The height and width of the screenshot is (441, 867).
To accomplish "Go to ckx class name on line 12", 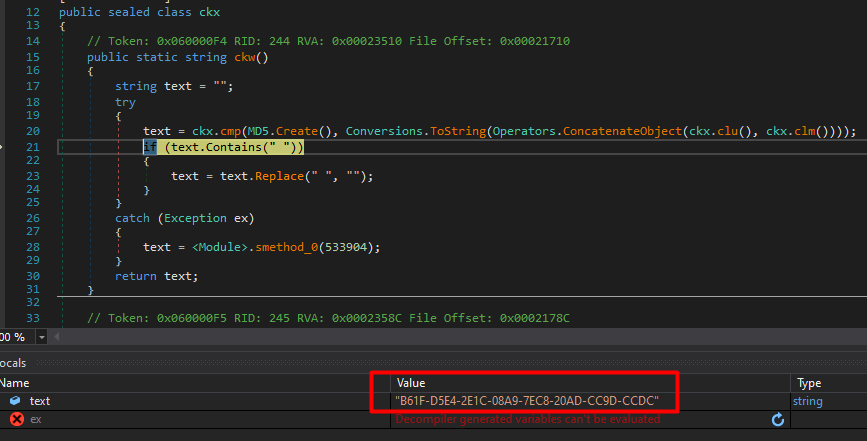I will 210,12.
